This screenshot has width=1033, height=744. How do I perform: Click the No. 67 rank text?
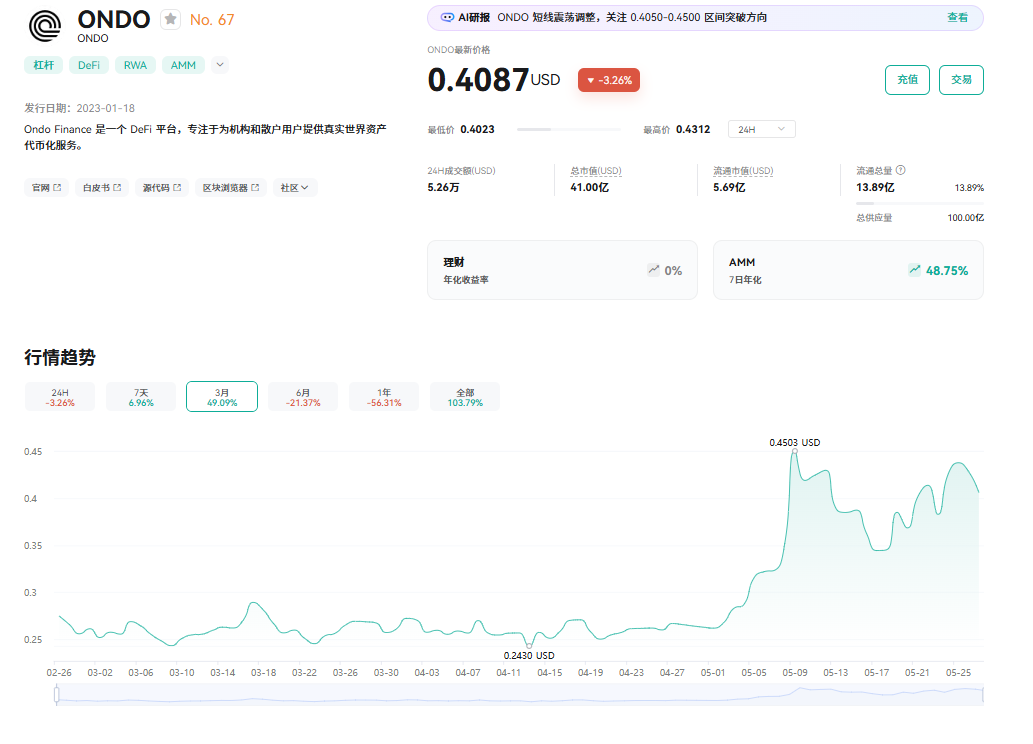[212, 20]
